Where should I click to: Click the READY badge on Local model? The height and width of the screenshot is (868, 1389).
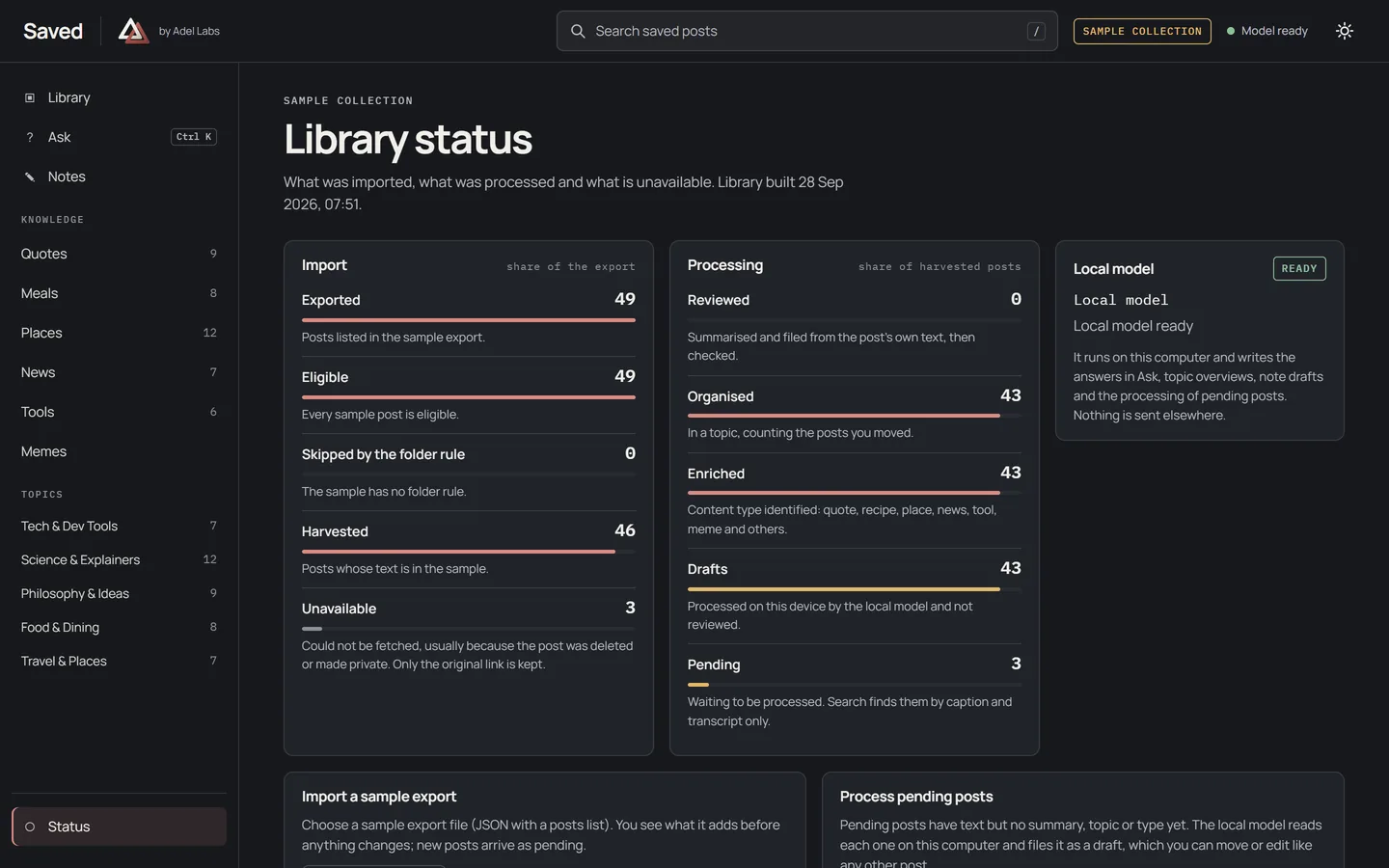(1299, 268)
